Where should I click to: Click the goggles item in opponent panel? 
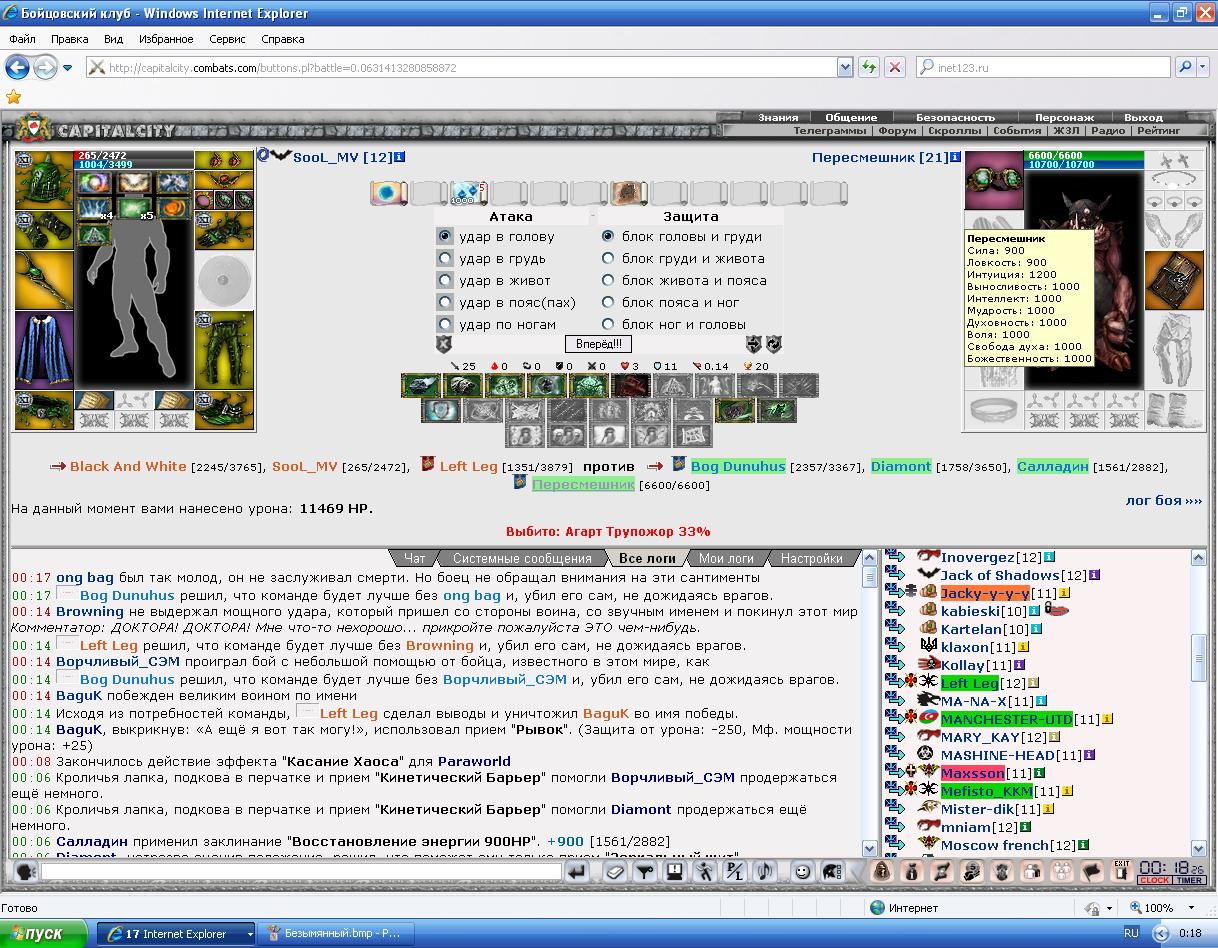(x=994, y=181)
